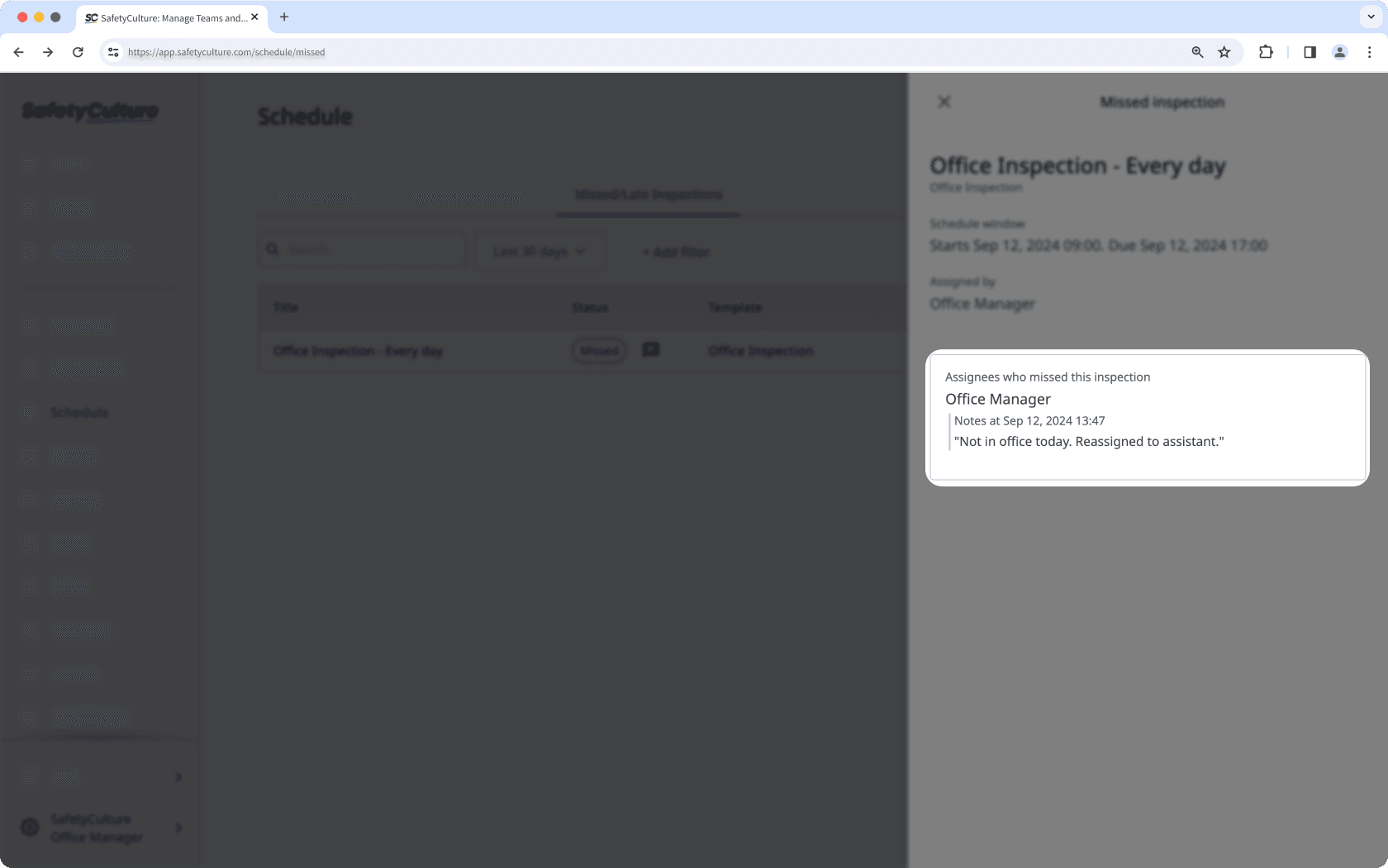Open the browser extensions puzzle icon
The image size is (1388, 868).
[1265, 52]
